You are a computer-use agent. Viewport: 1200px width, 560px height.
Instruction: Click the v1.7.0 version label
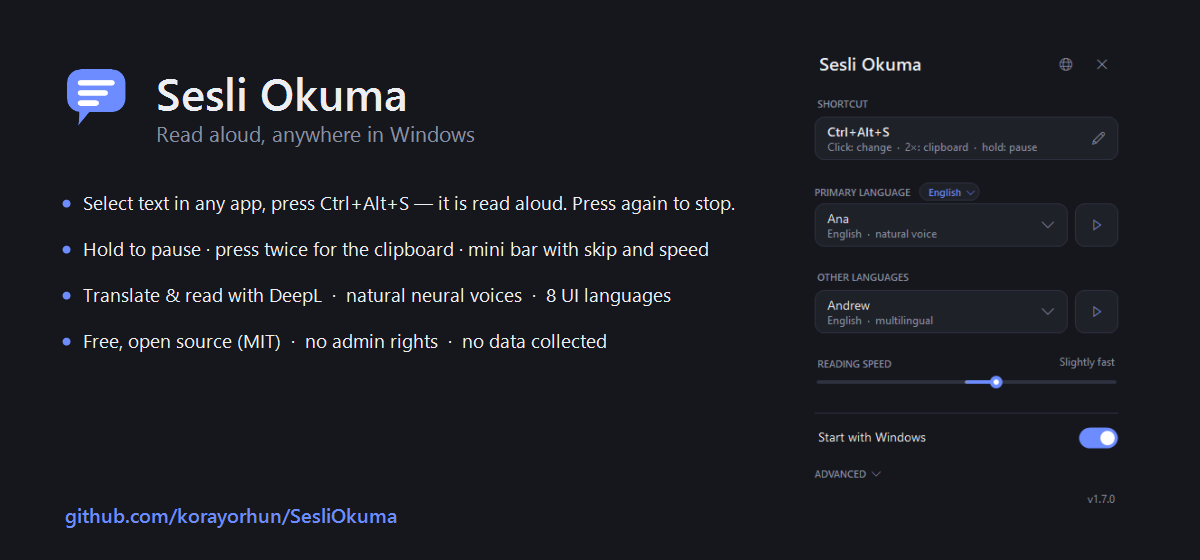coord(1101,498)
